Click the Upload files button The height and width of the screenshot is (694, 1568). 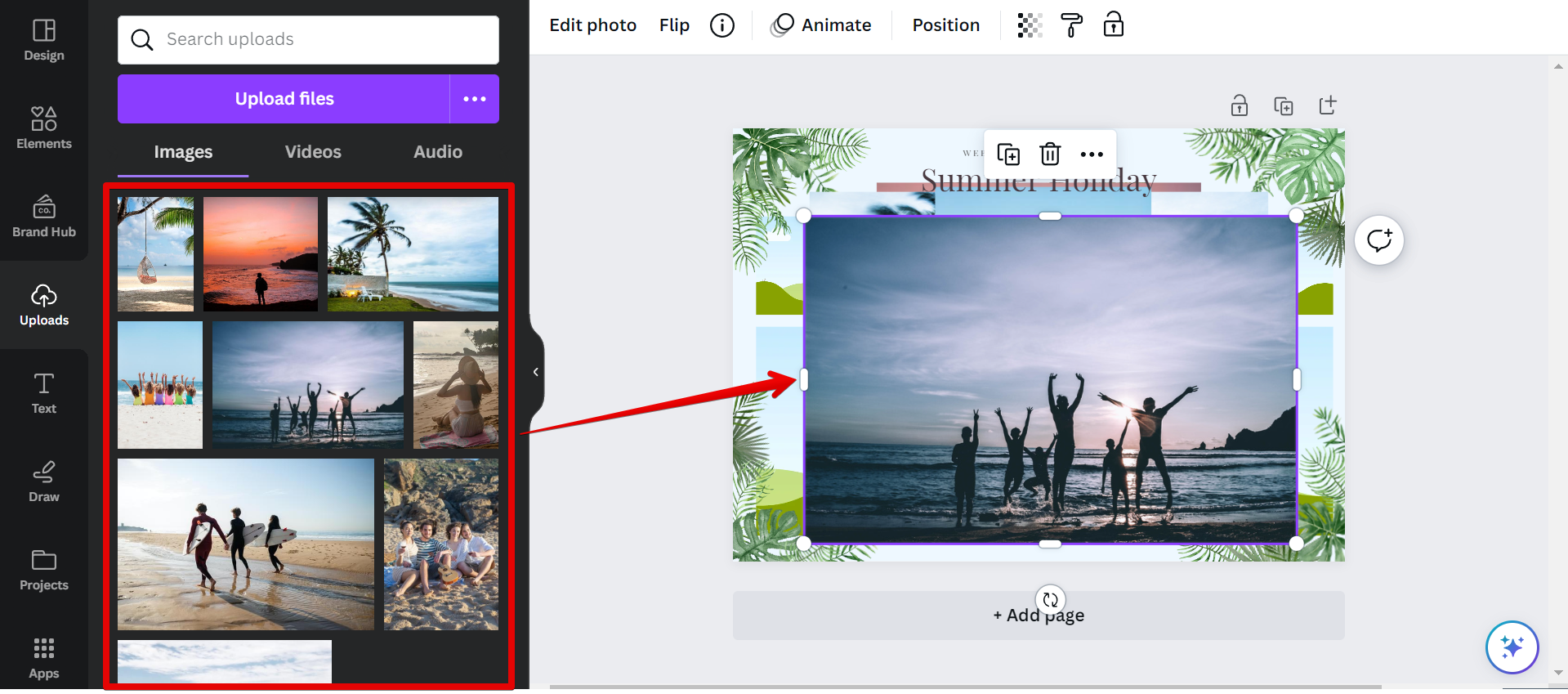coord(284,99)
